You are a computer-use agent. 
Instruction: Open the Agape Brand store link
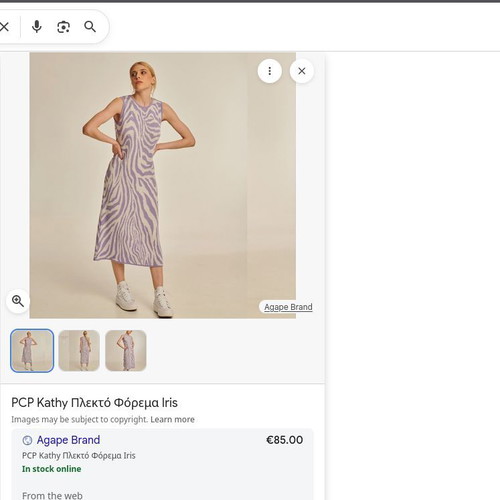click(68, 440)
